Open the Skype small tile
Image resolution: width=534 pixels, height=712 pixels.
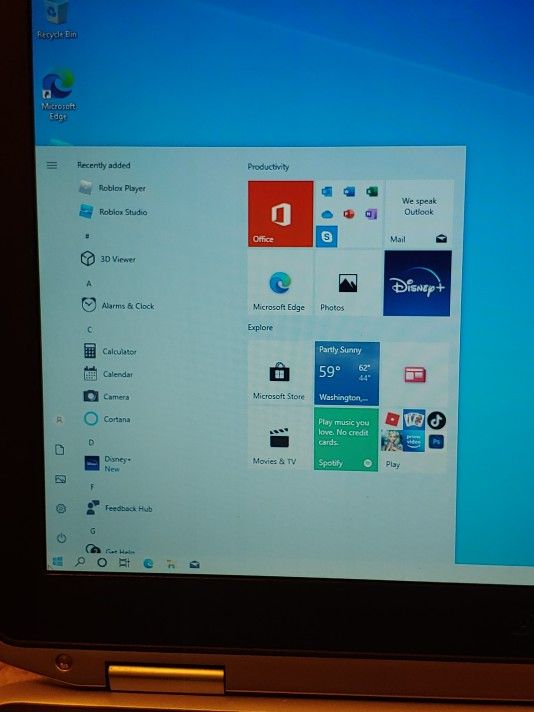click(x=326, y=236)
